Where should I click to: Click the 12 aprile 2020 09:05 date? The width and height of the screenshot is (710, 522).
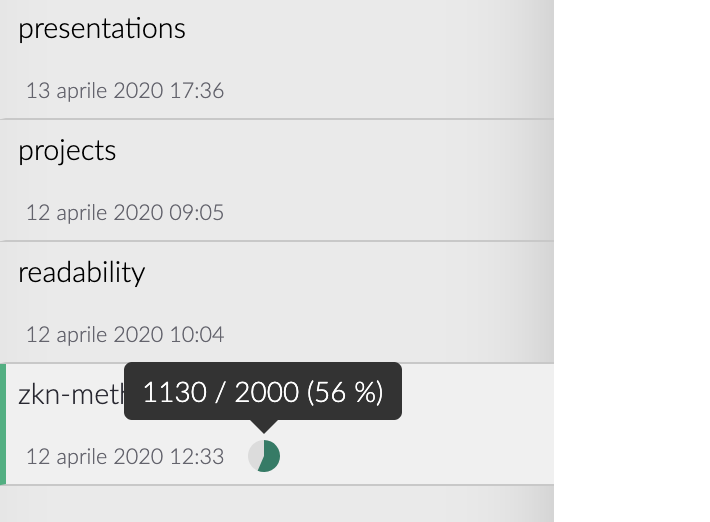coord(125,213)
